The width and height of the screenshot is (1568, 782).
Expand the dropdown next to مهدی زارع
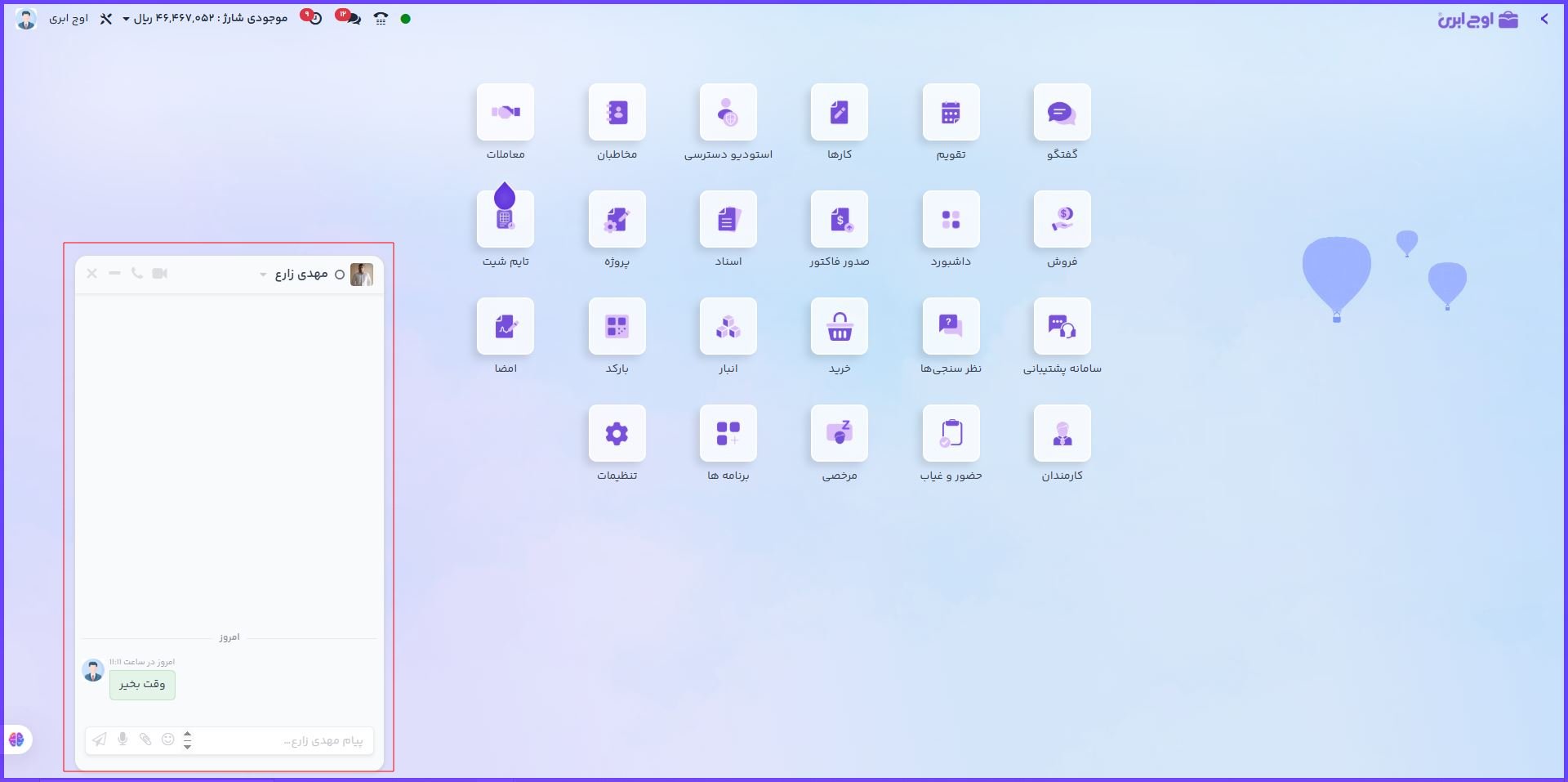263,275
